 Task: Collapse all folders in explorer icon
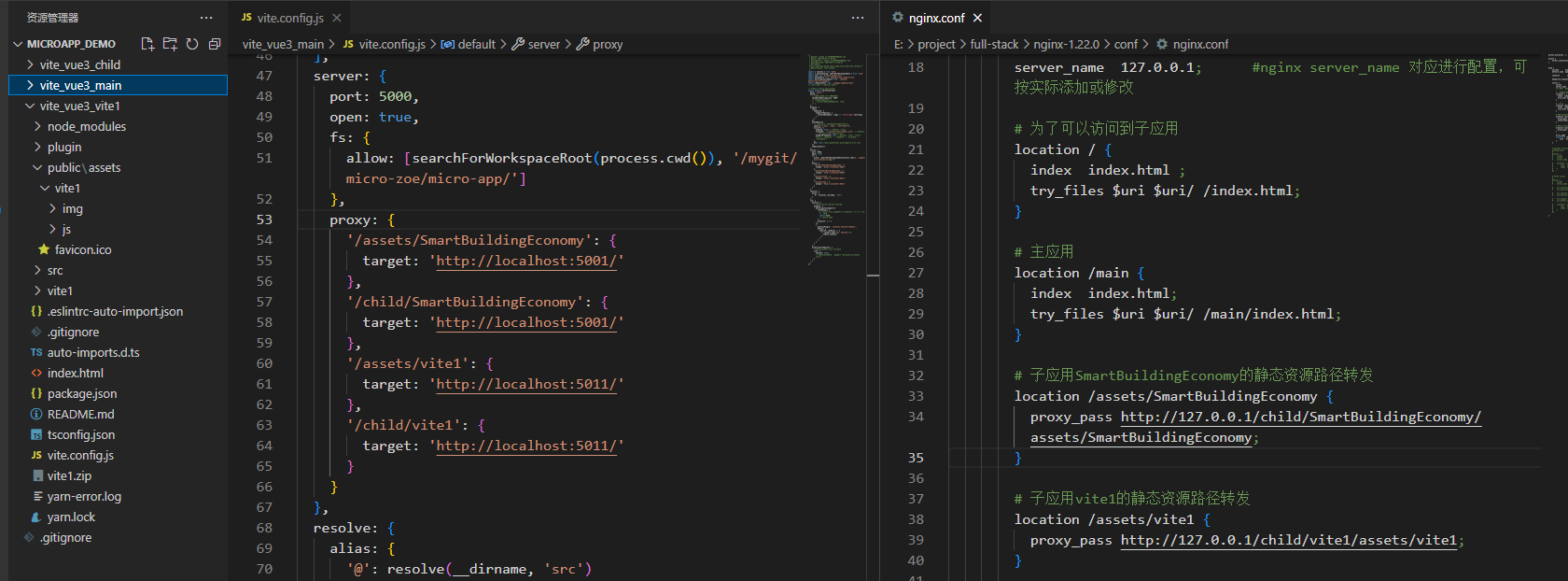click(x=215, y=44)
